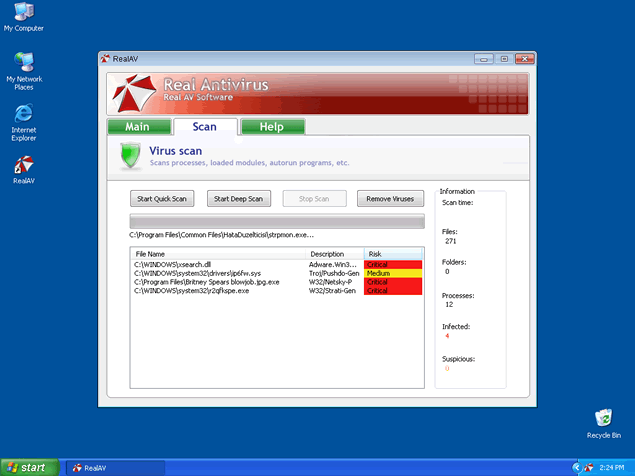Launch Internet Explorer from desktop
Viewport: 635px width, 476px height.
tap(23, 116)
